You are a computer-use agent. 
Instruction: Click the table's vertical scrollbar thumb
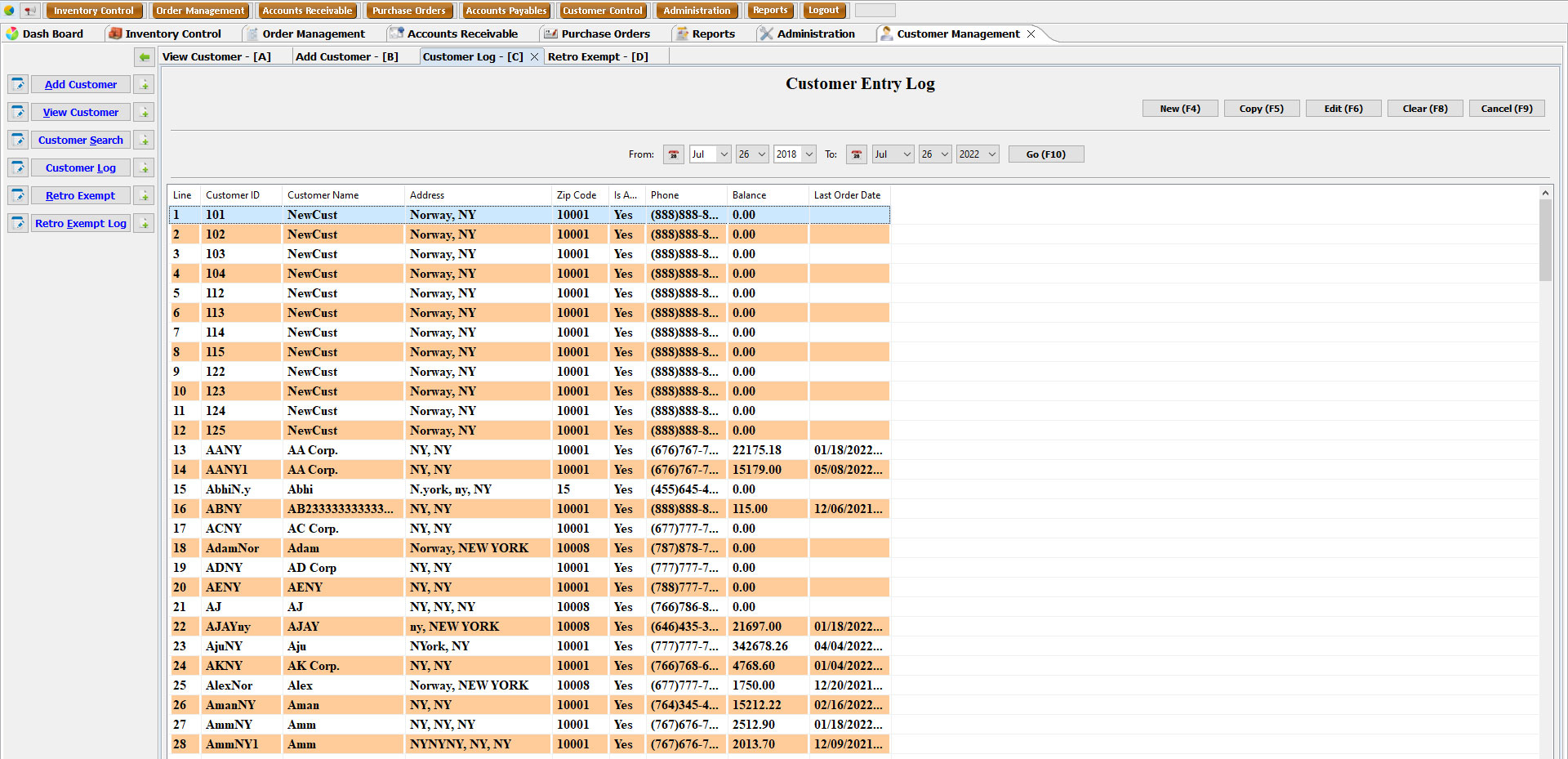coord(1545,240)
